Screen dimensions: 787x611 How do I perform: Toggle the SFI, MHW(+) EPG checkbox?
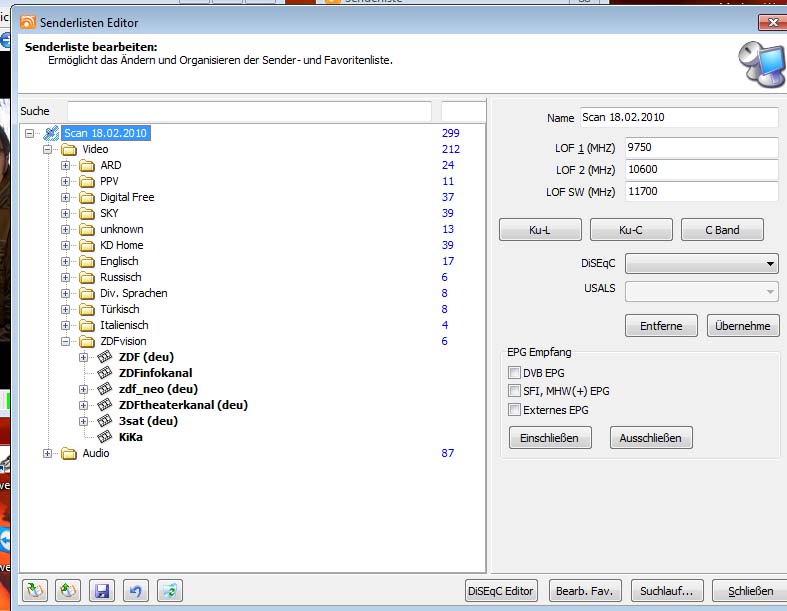pos(515,391)
